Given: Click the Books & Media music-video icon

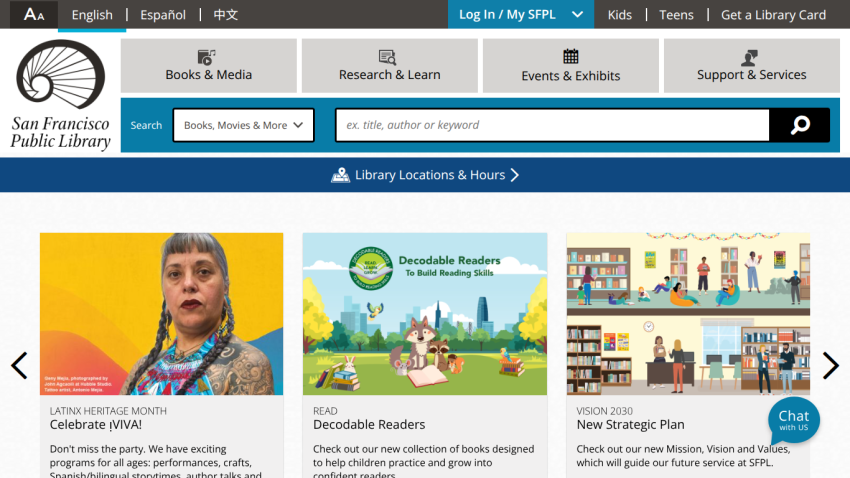Looking at the screenshot, I should point(207,56).
